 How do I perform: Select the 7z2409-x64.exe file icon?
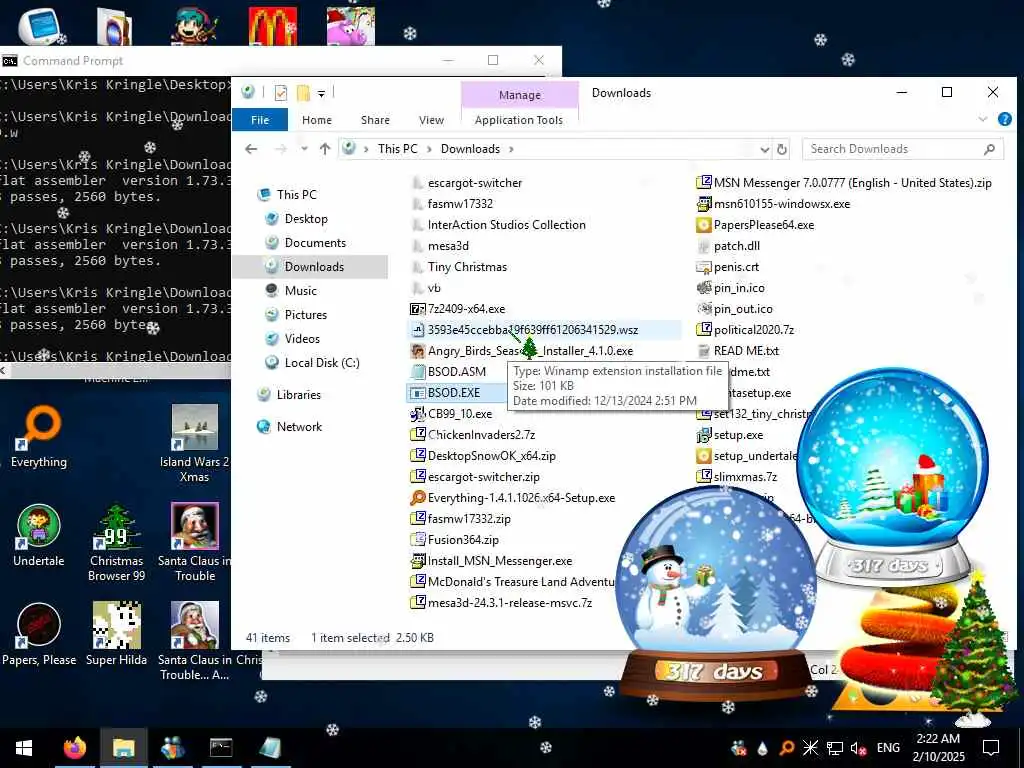[417, 309]
